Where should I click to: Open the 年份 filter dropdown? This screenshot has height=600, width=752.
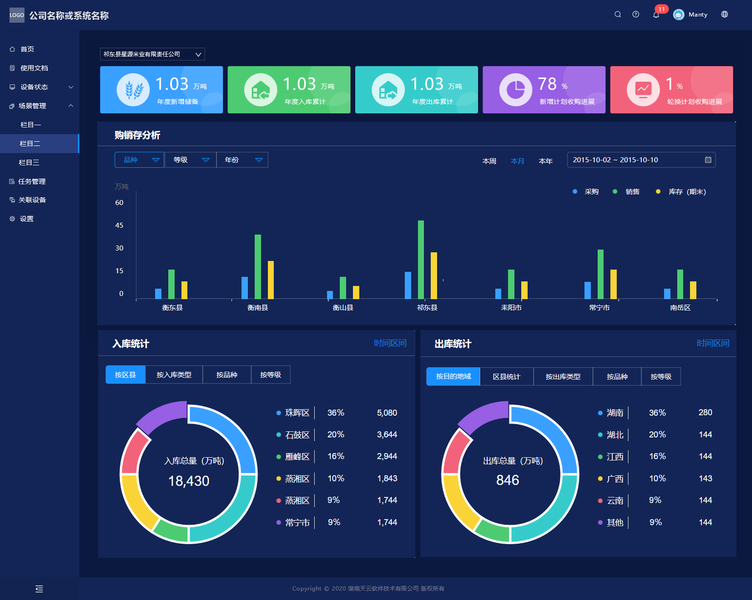[x=243, y=160]
